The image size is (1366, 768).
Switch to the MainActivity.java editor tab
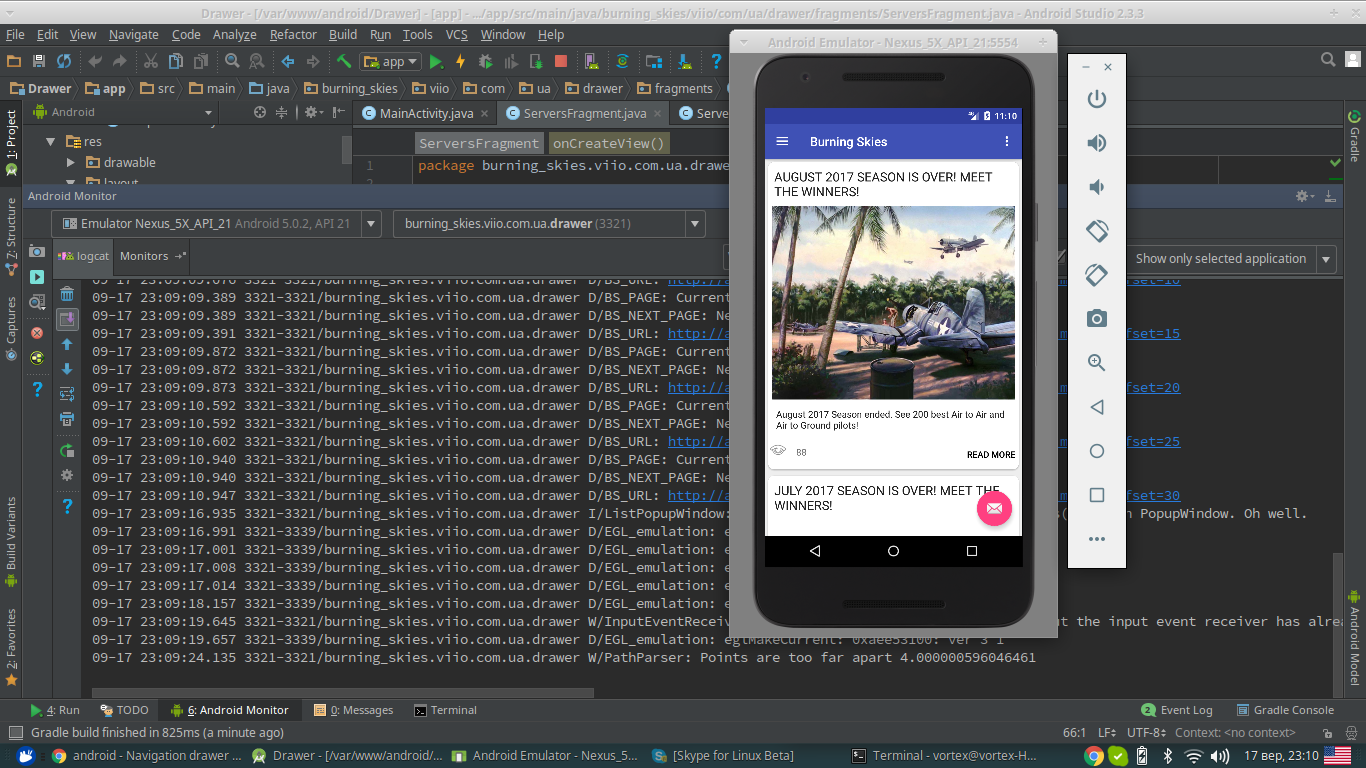pos(418,113)
